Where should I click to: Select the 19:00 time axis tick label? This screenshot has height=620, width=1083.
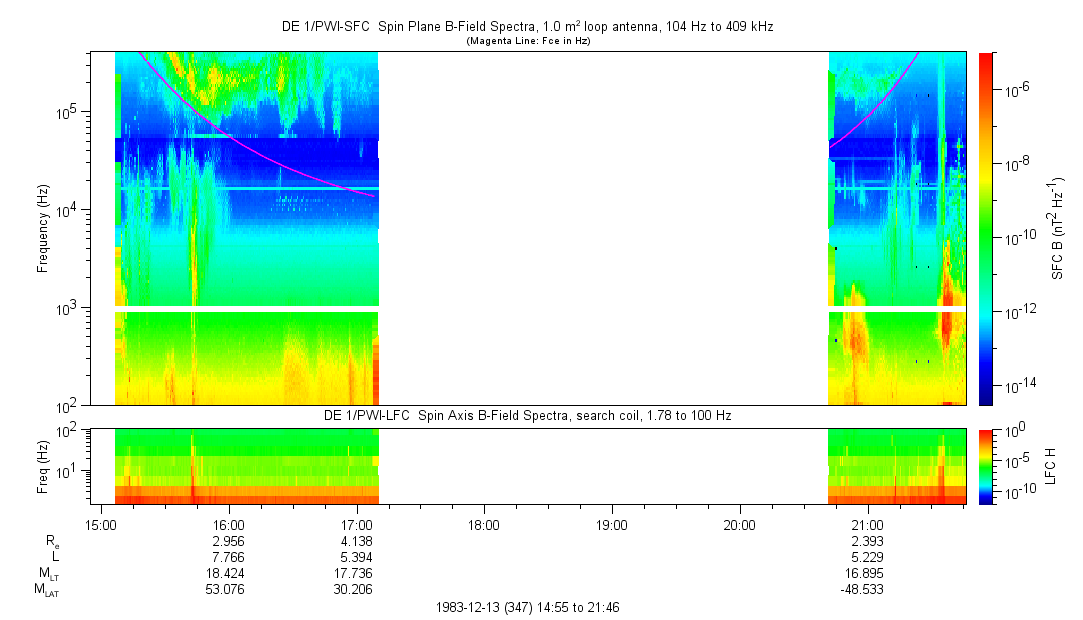[612, 524]
